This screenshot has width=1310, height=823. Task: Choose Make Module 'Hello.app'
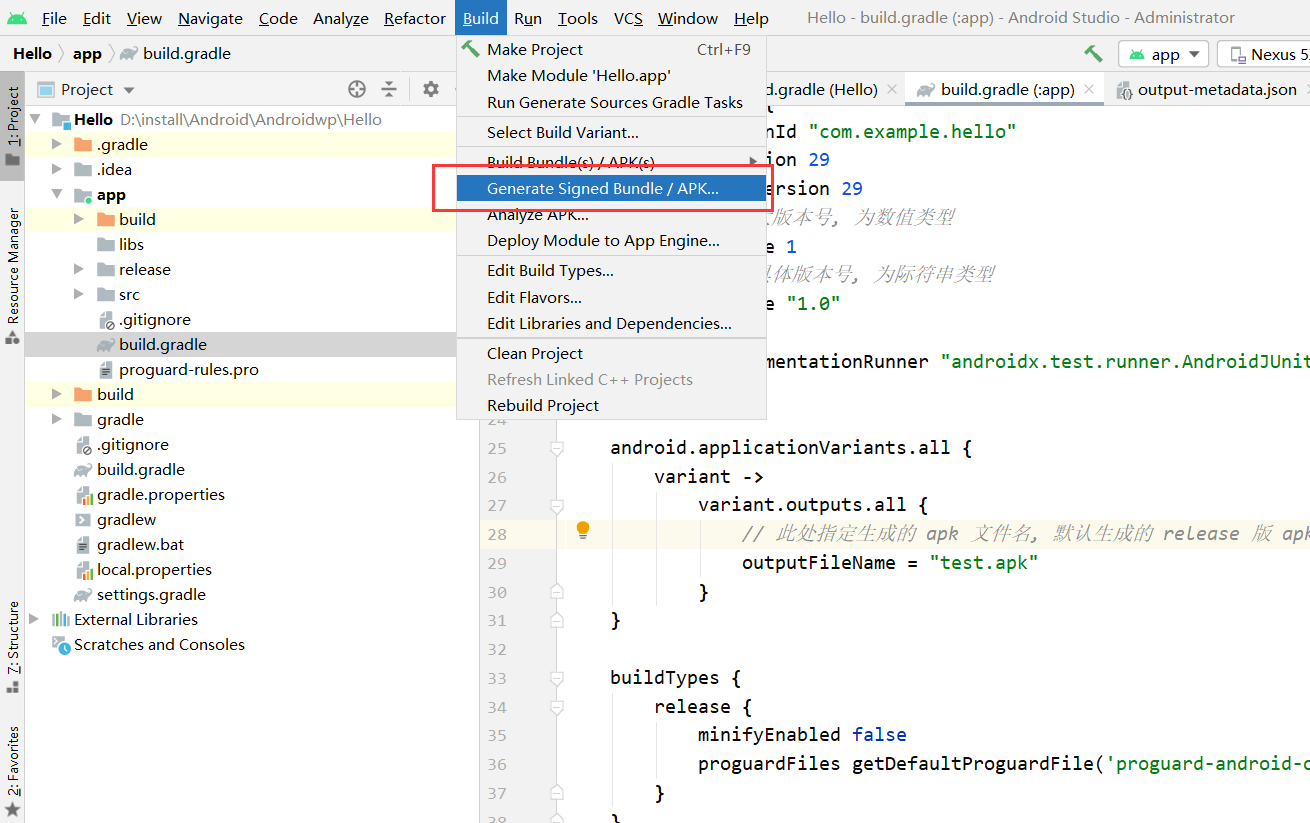pyautogui.click(x=611, y=75)
